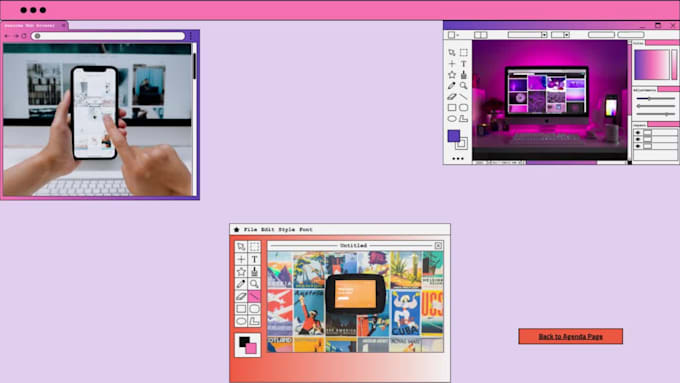Click black and pink color swatches
This screenshot has width=680, height=383.
click(x=248, y=345)
